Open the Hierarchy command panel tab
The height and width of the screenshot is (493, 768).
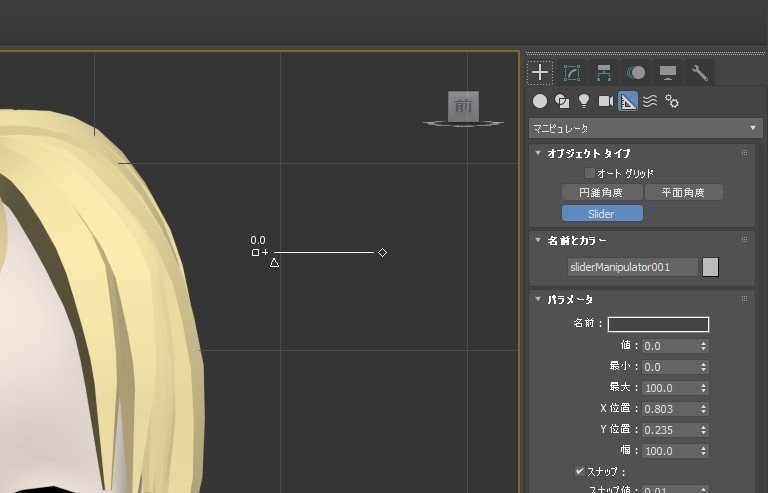click(x=603, y=73)
